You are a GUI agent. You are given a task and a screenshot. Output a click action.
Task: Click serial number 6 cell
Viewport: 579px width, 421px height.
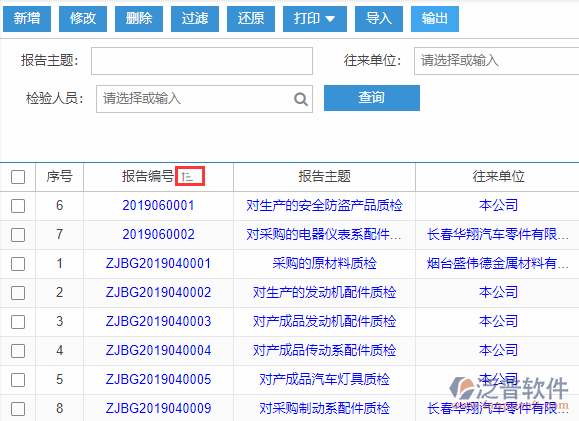click(x=59, y=205)
